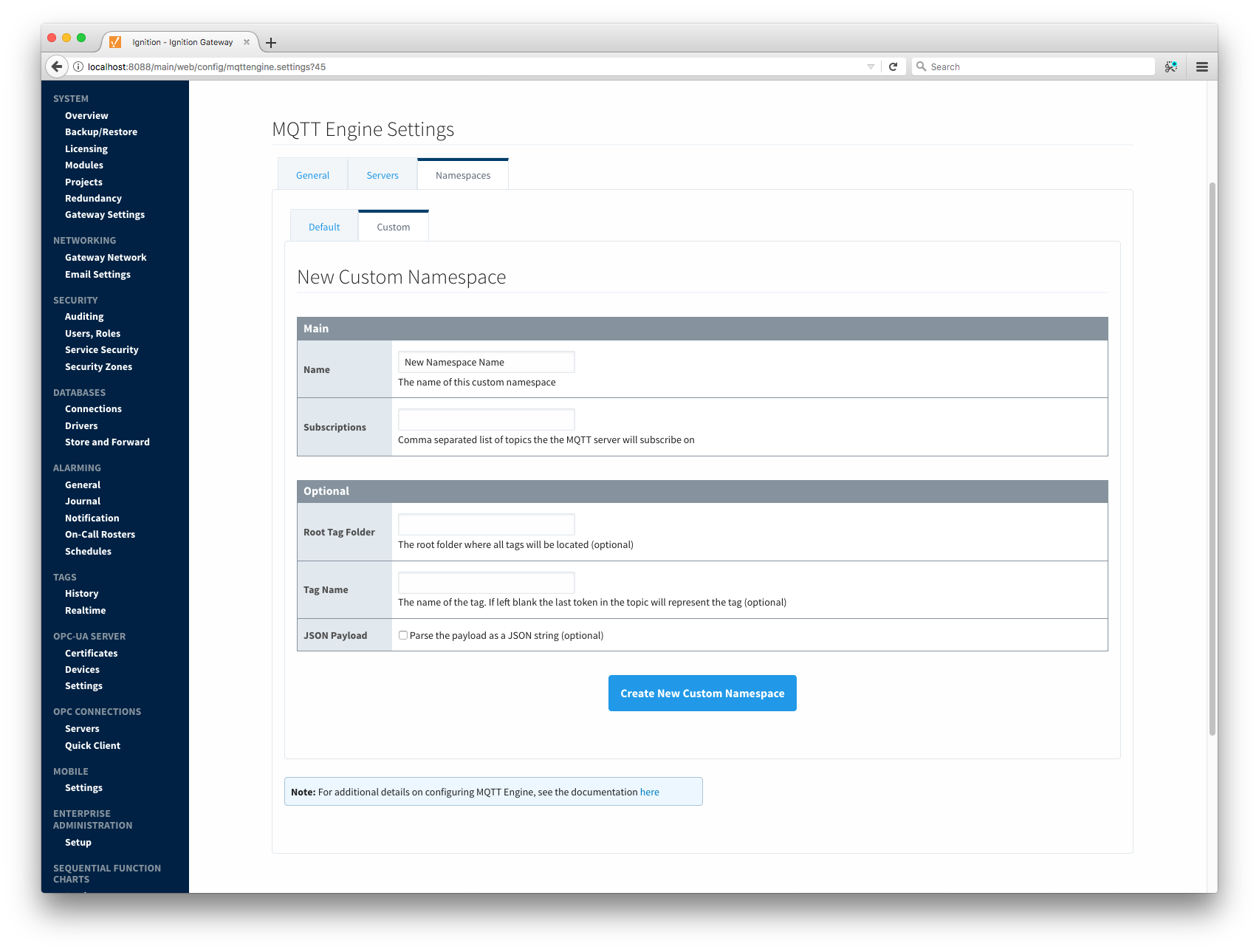The image size is (1259, 952).
Task: Enable the JSON Payload parse checkbox
Action: coord(403,635)
